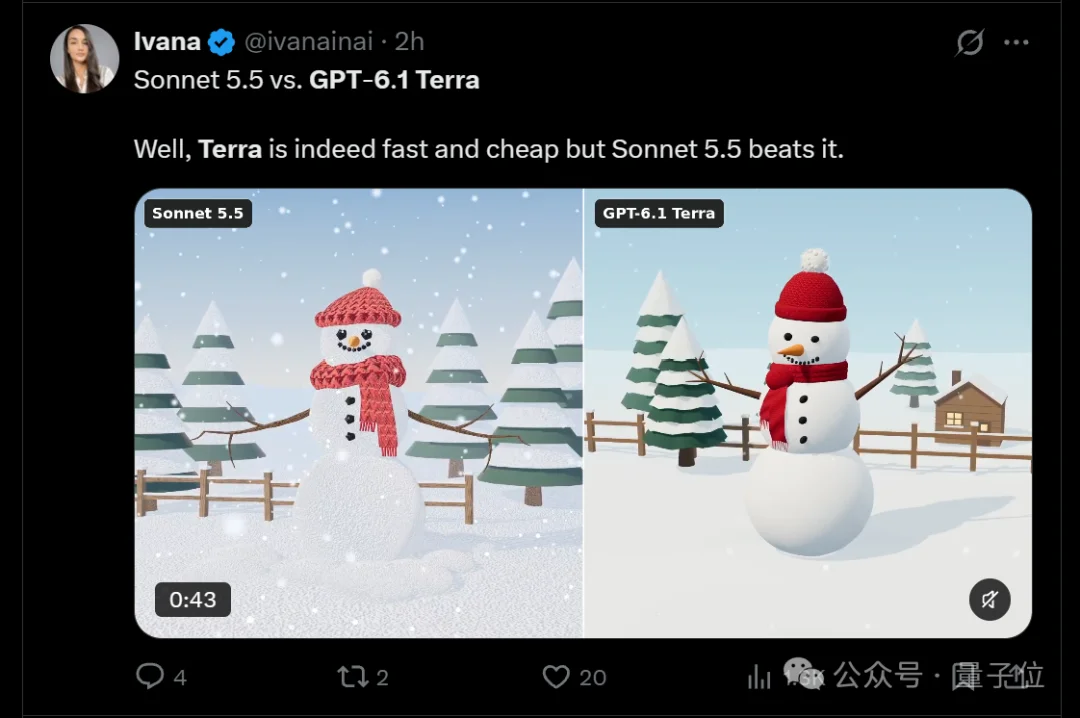Click the blue verified checkmark badge
The width and height of the screenshot is (1080, 718).
point(221,42)
